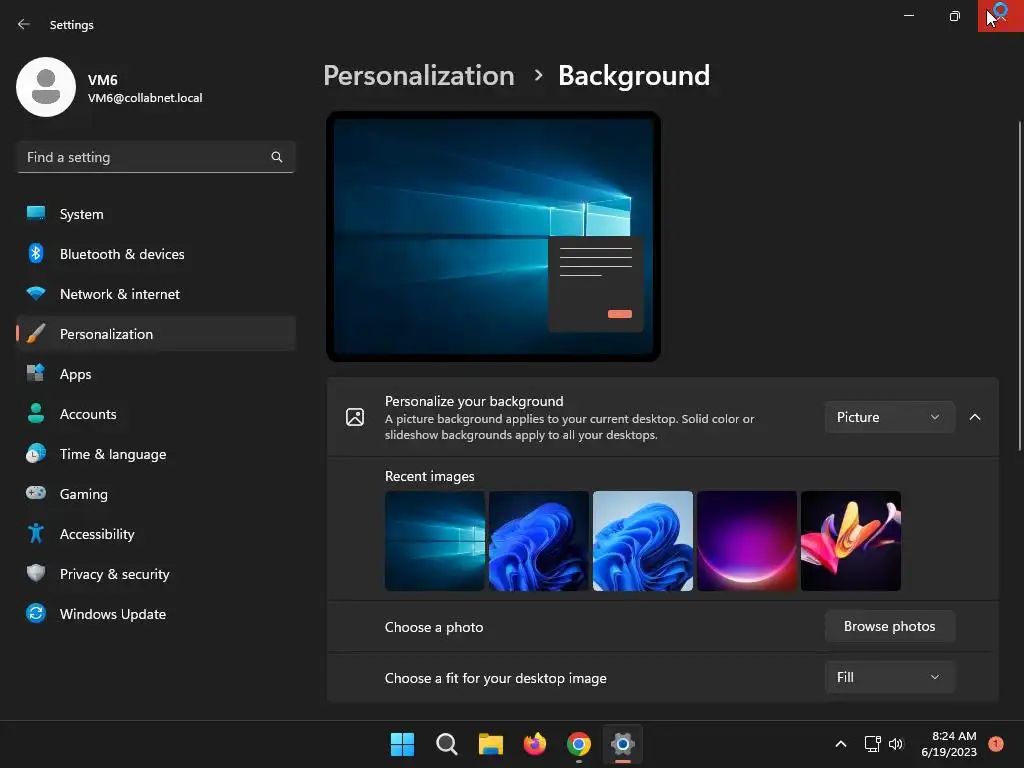Click the Windows Update refresh icon
Image resolution: width=1024 pixels, height=768 pixels.
pos(36,613)
